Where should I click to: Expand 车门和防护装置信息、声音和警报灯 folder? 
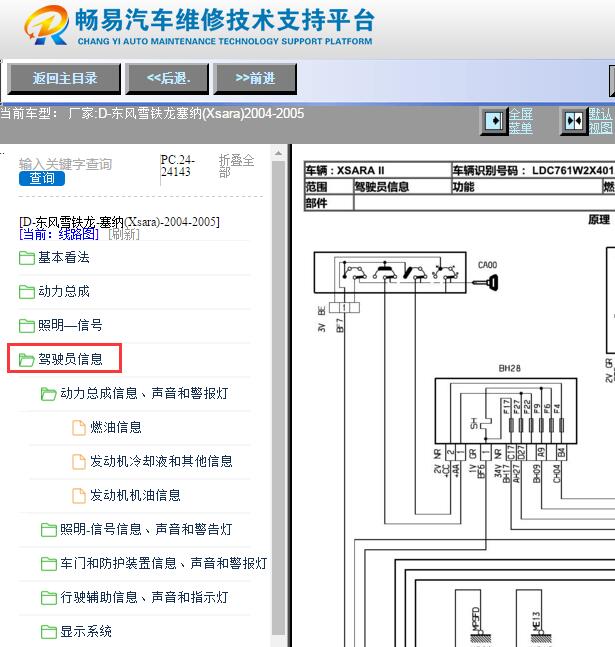pyautogui.click(x=163, y=563)
